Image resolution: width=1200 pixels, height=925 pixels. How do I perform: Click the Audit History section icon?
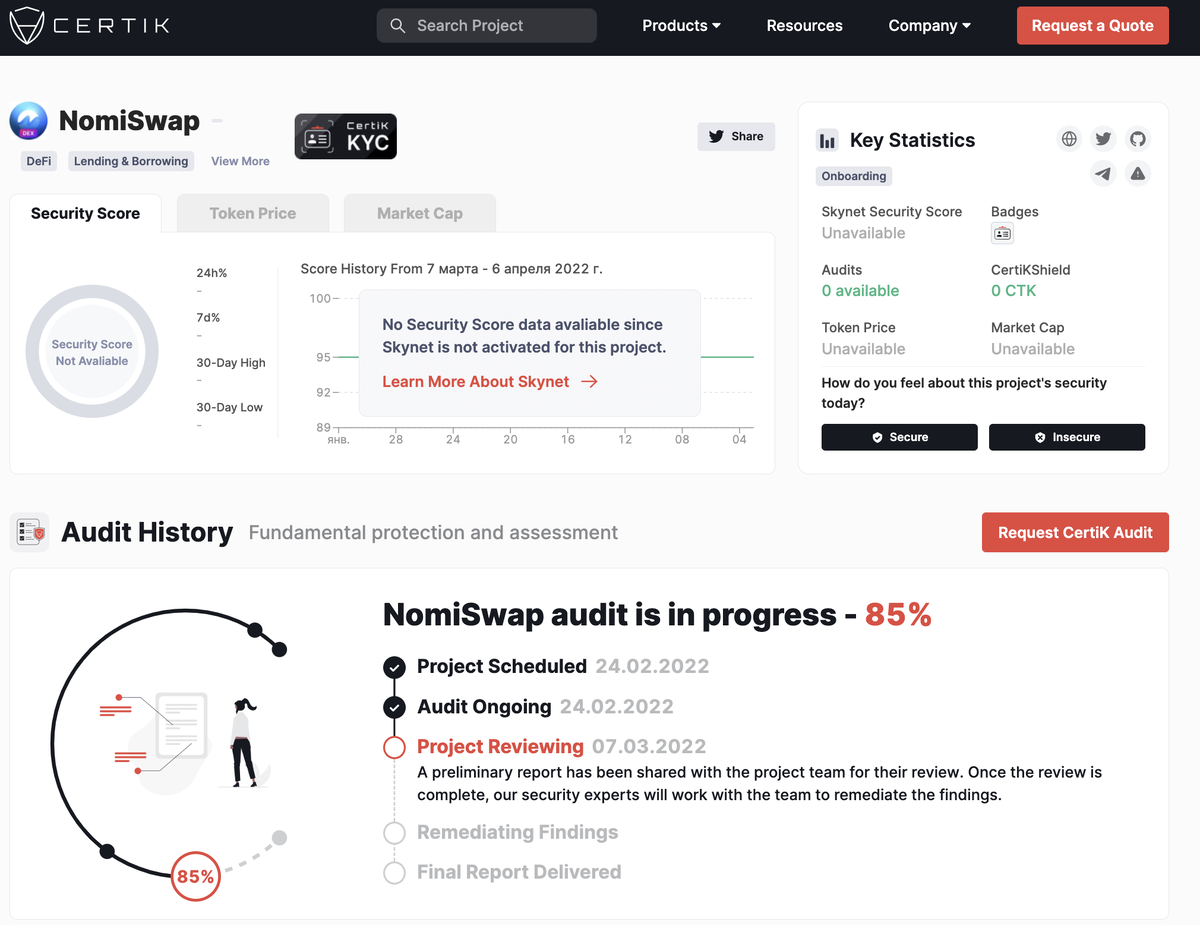[29, 532]
